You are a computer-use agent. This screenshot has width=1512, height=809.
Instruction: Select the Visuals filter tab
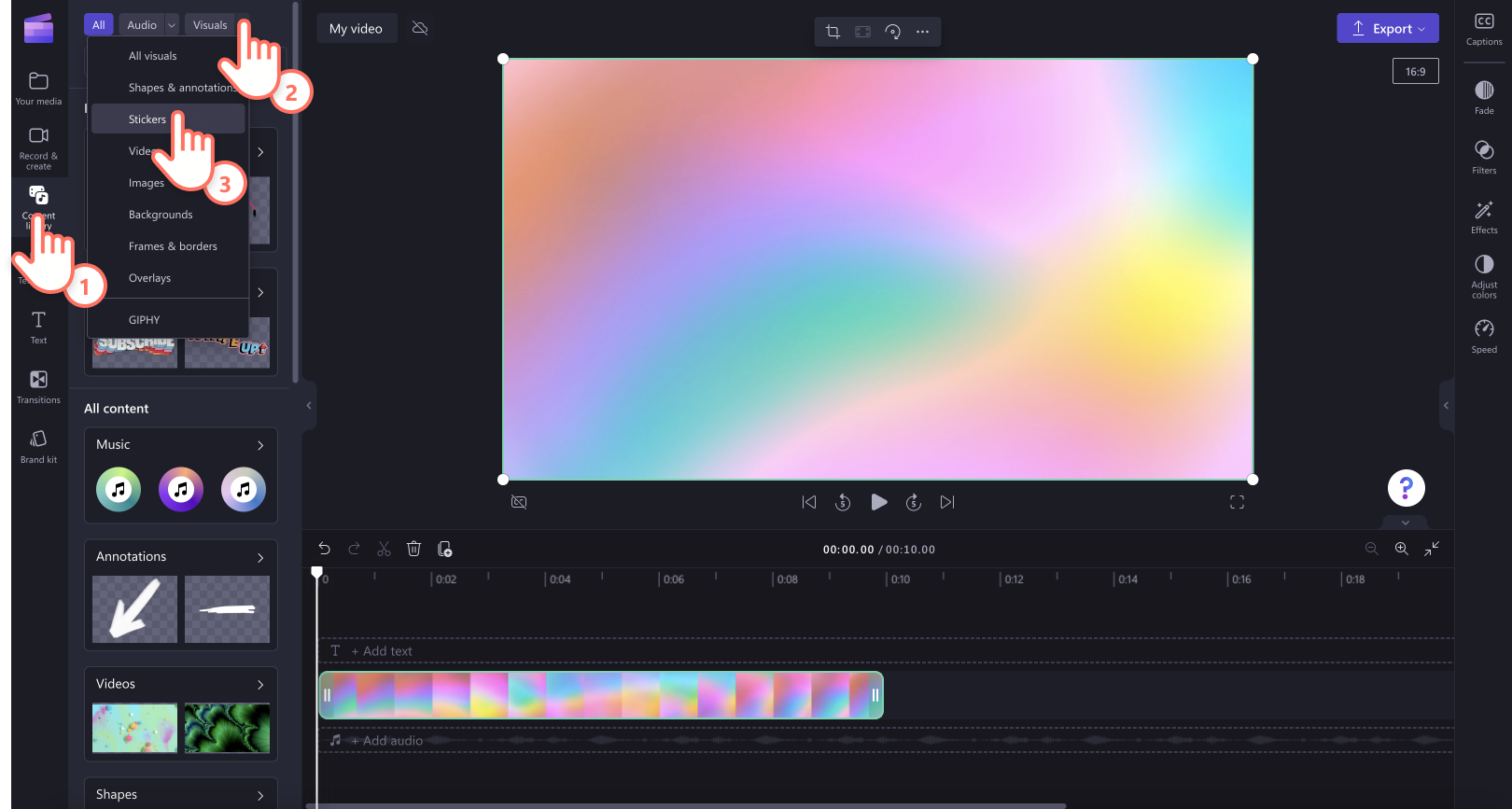point(210,25)
